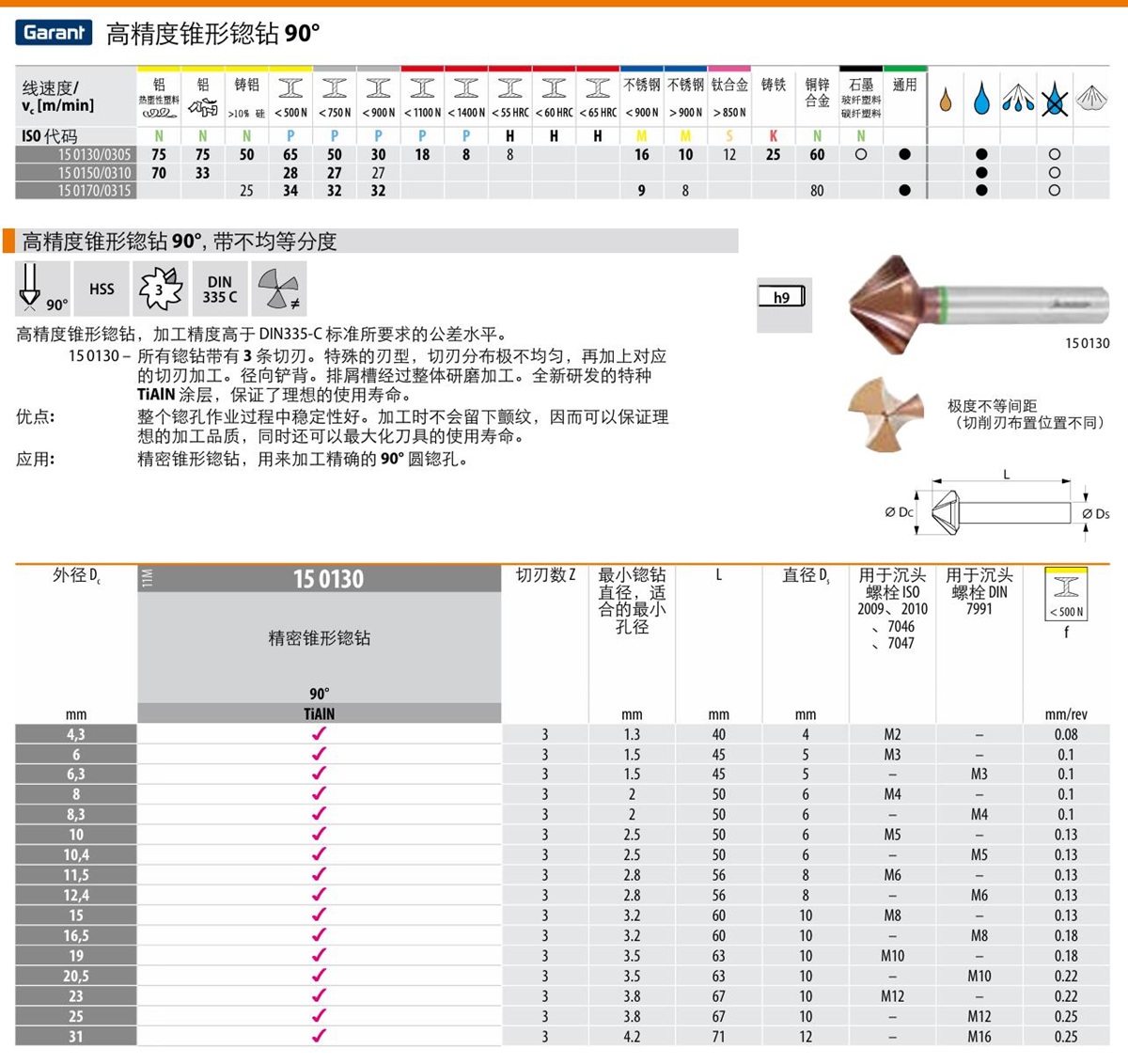
Task: Click the 15 0130 table header
Action: tap(328, 579)
